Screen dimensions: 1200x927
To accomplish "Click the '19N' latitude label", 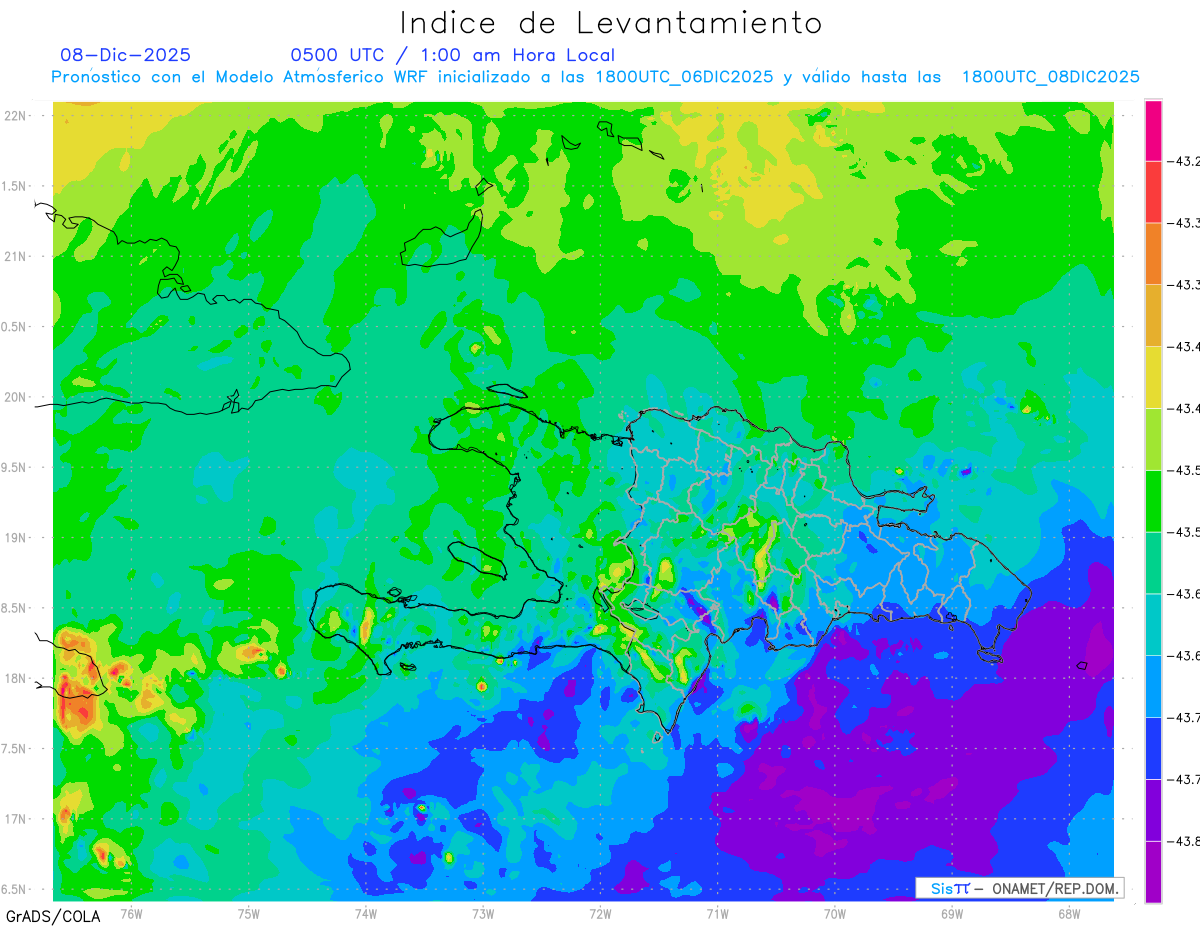I will coord(16,538).
